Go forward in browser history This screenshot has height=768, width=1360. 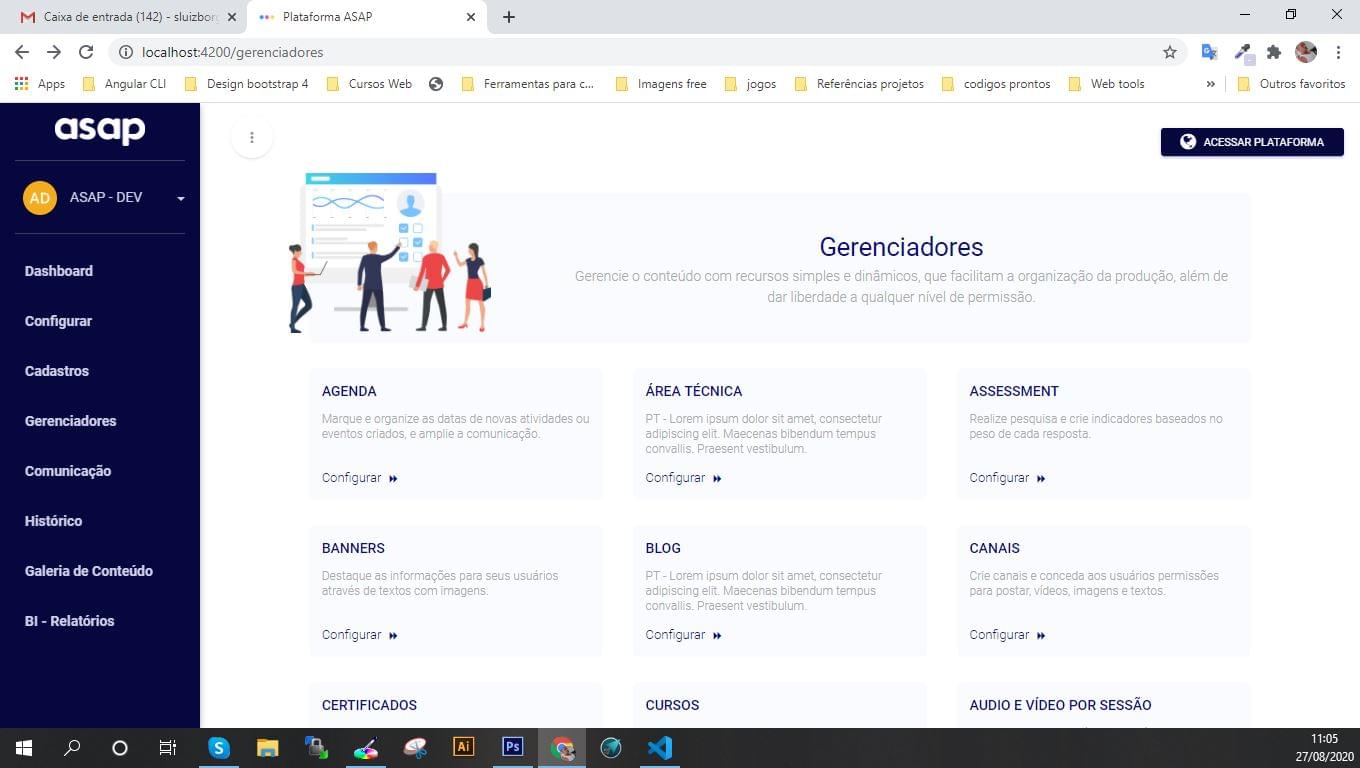click(54, 52)
